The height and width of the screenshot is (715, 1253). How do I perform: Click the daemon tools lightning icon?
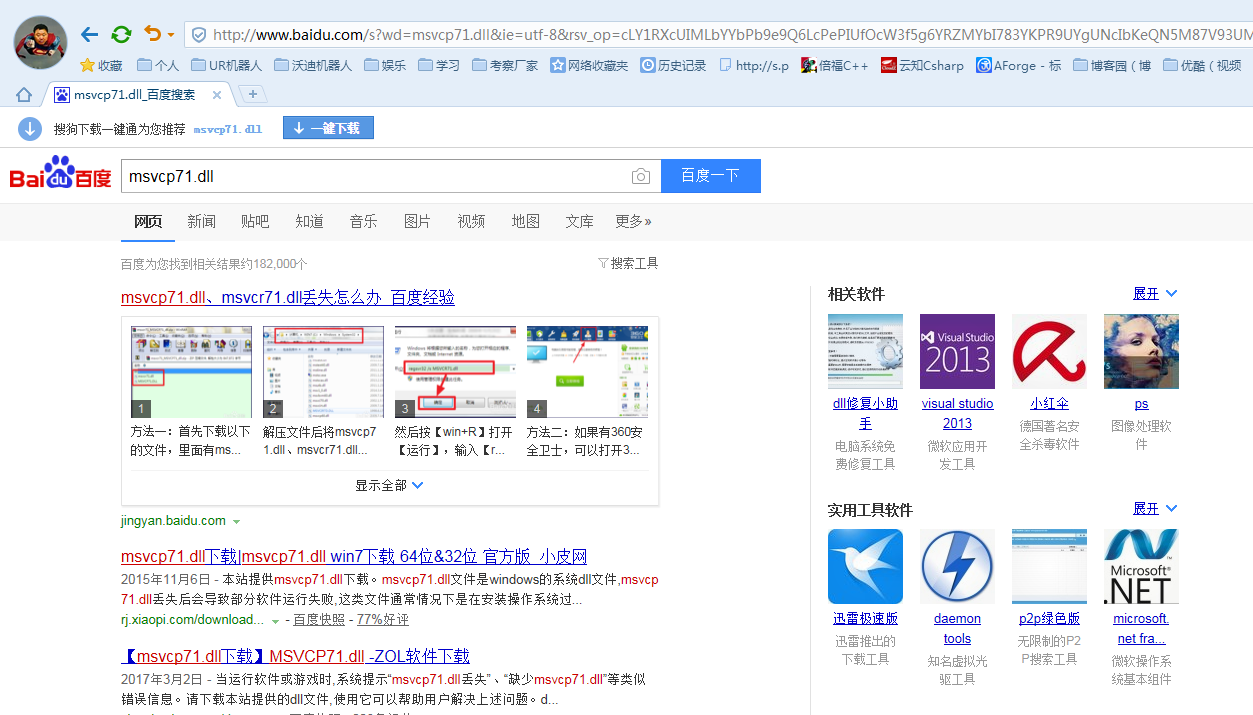tap(957, 566)
